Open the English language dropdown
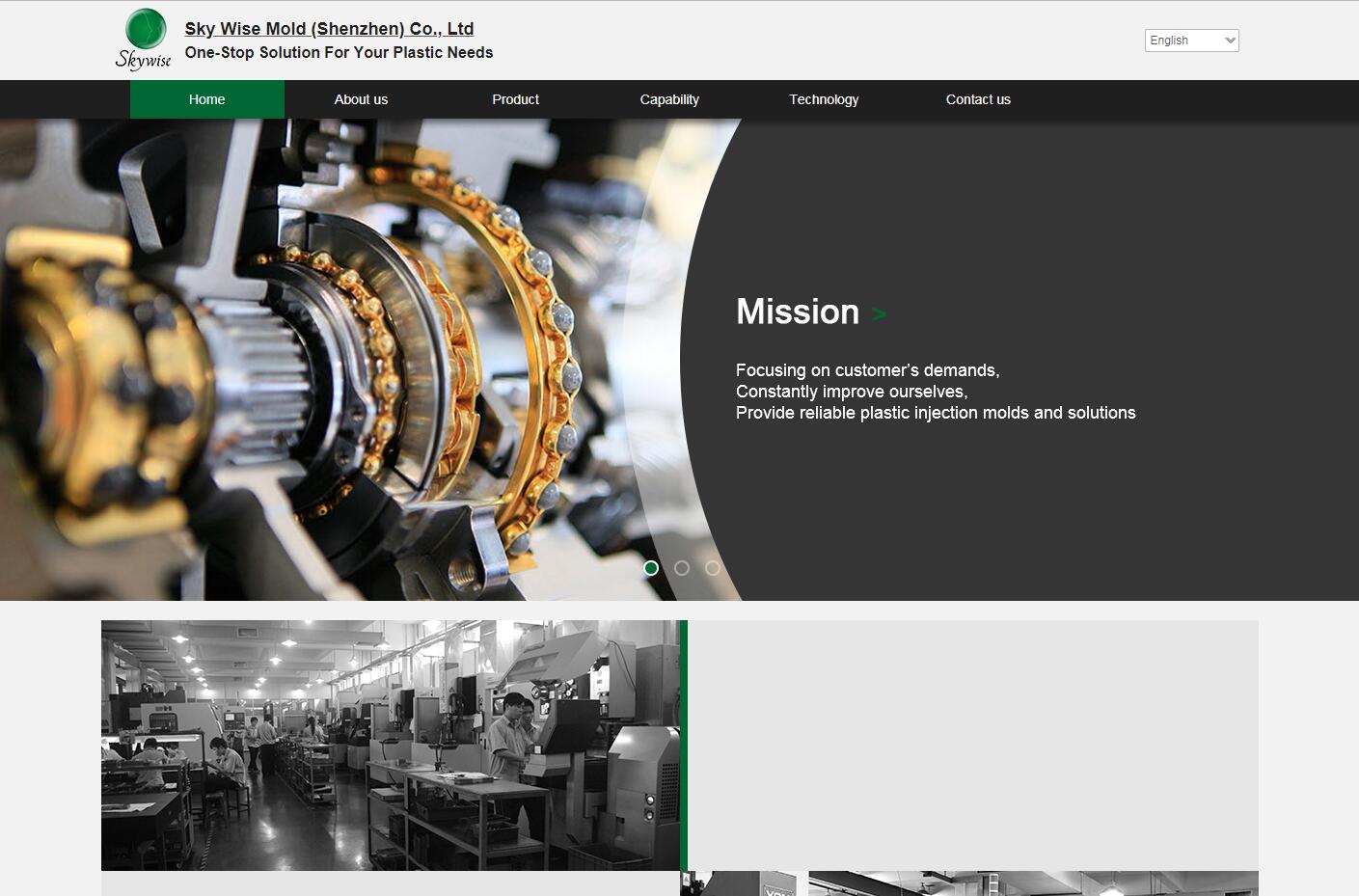Viewport: 1359px width, 896px height. pos(1191,41)
